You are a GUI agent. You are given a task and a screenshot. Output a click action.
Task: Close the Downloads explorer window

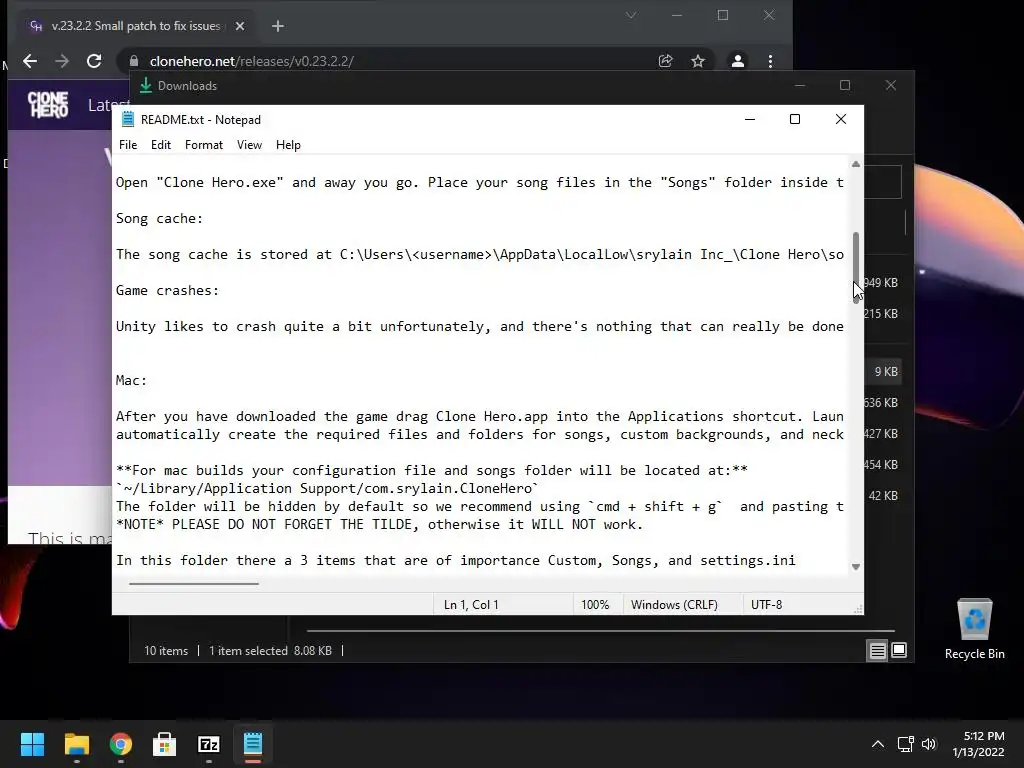[891, 86]
